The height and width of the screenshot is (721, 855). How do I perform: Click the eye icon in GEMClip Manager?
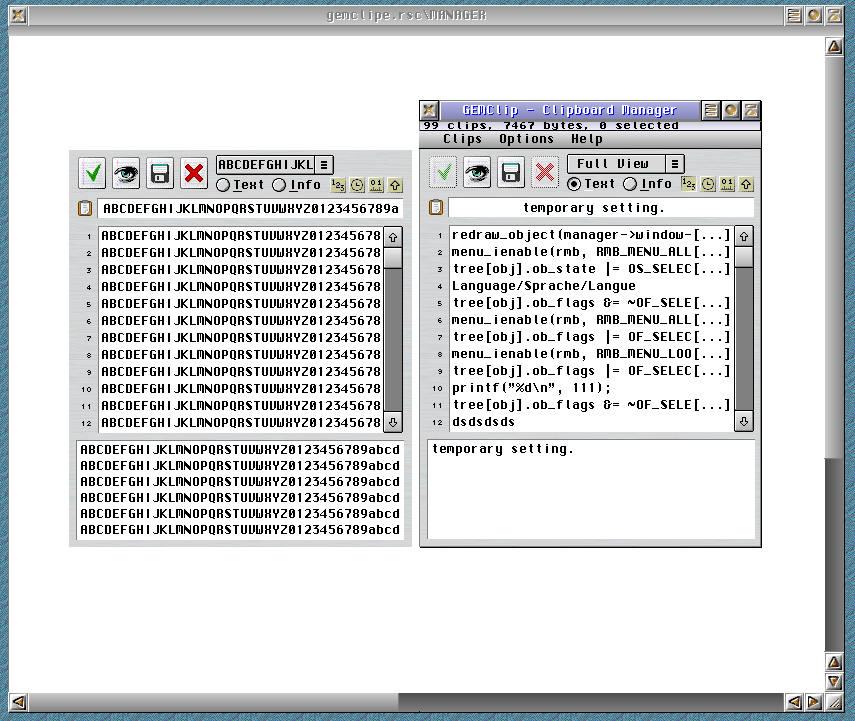pyautogui.click(x=477, y=172)
